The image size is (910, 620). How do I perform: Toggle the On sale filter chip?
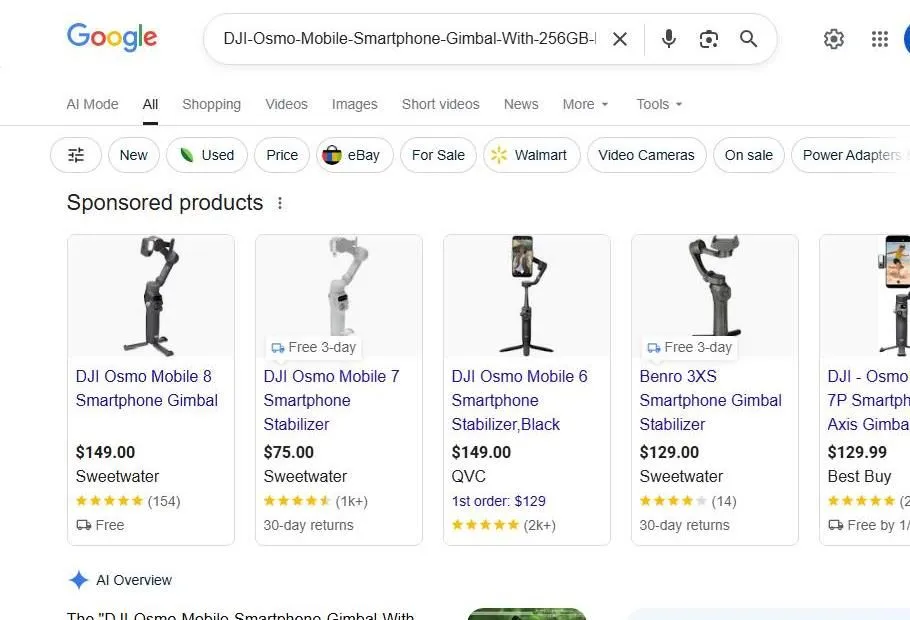pos(748,155)
